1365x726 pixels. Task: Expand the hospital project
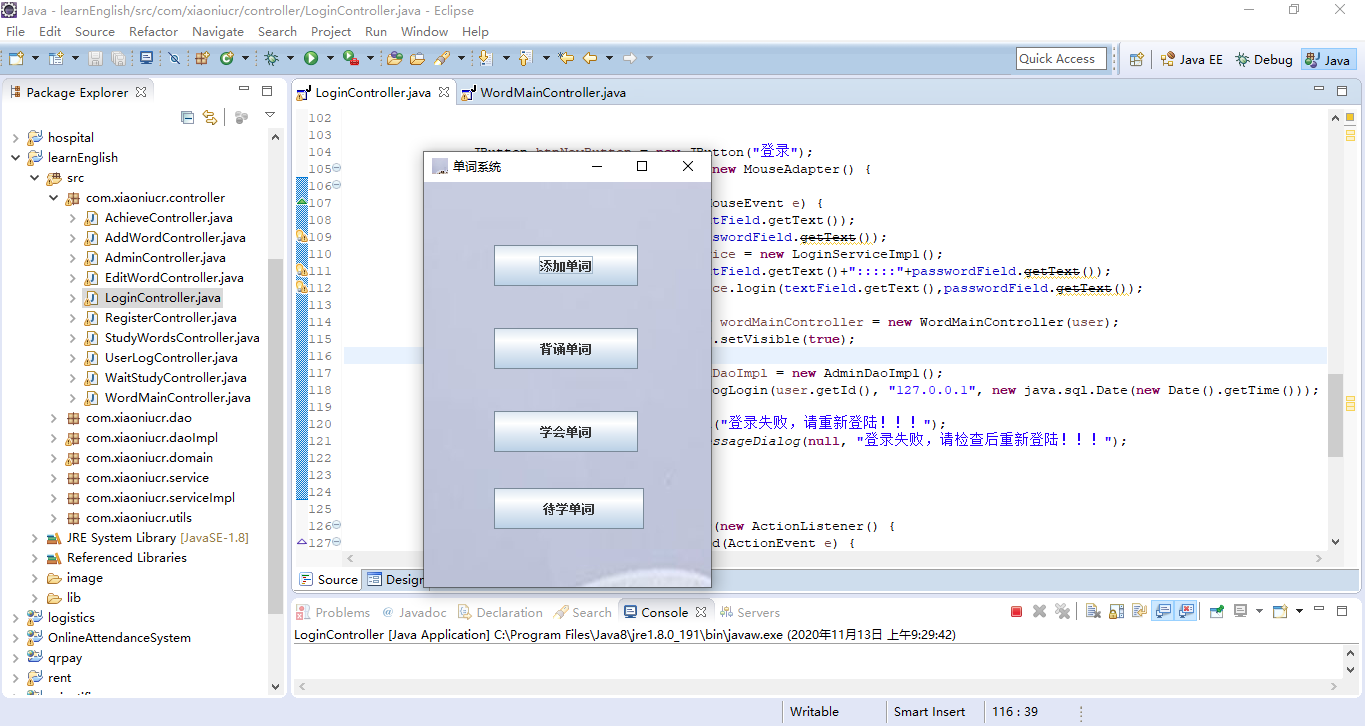point(16,137)
